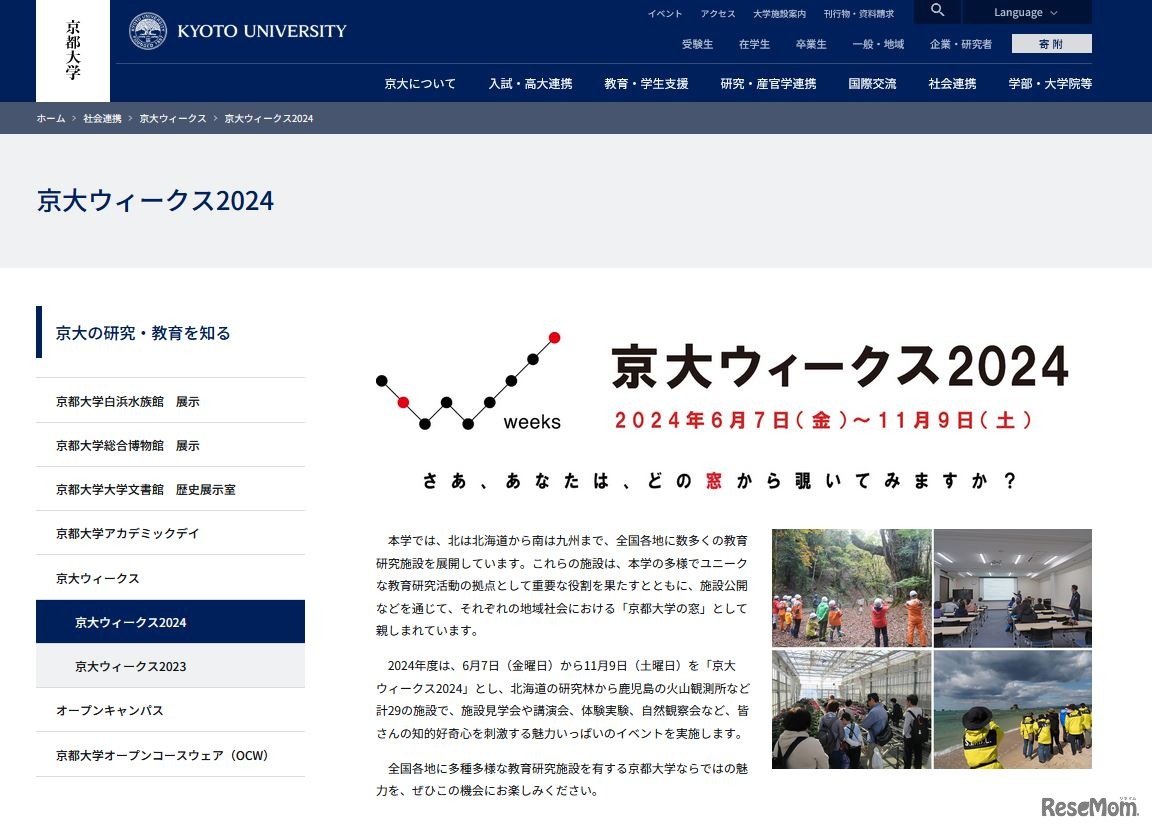The image size is (1152, 830).
Task: Open the Language dropdown
Action: click(x=1026, y=12)
